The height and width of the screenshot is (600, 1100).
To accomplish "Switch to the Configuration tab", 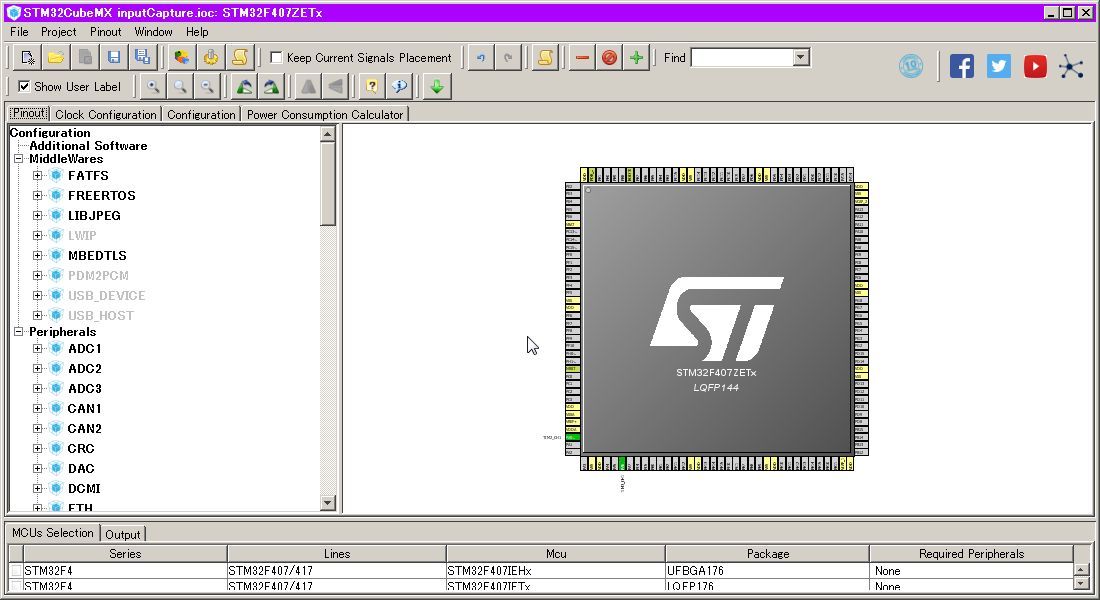I will (201, 114).
